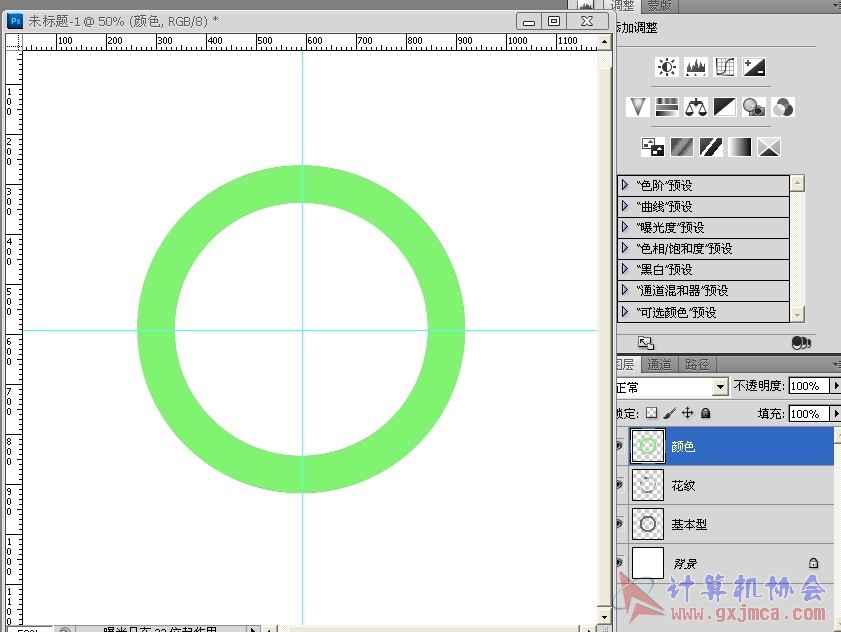Screen dimensions: 841x632
Task: Add an Invert adjustment layer
Action: point(653,147)
